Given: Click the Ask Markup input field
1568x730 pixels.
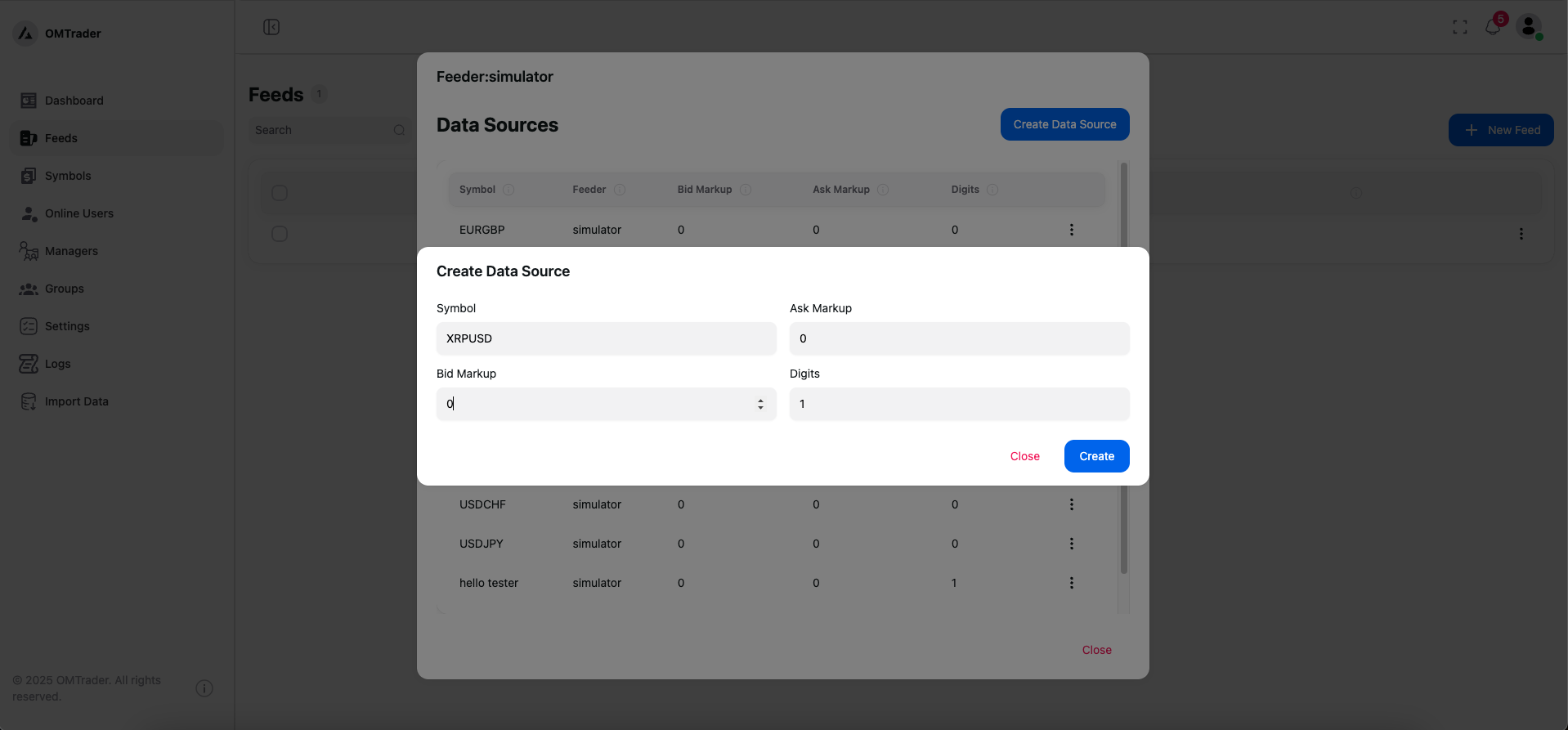Looking at the screenshot, I should [960, 338].
